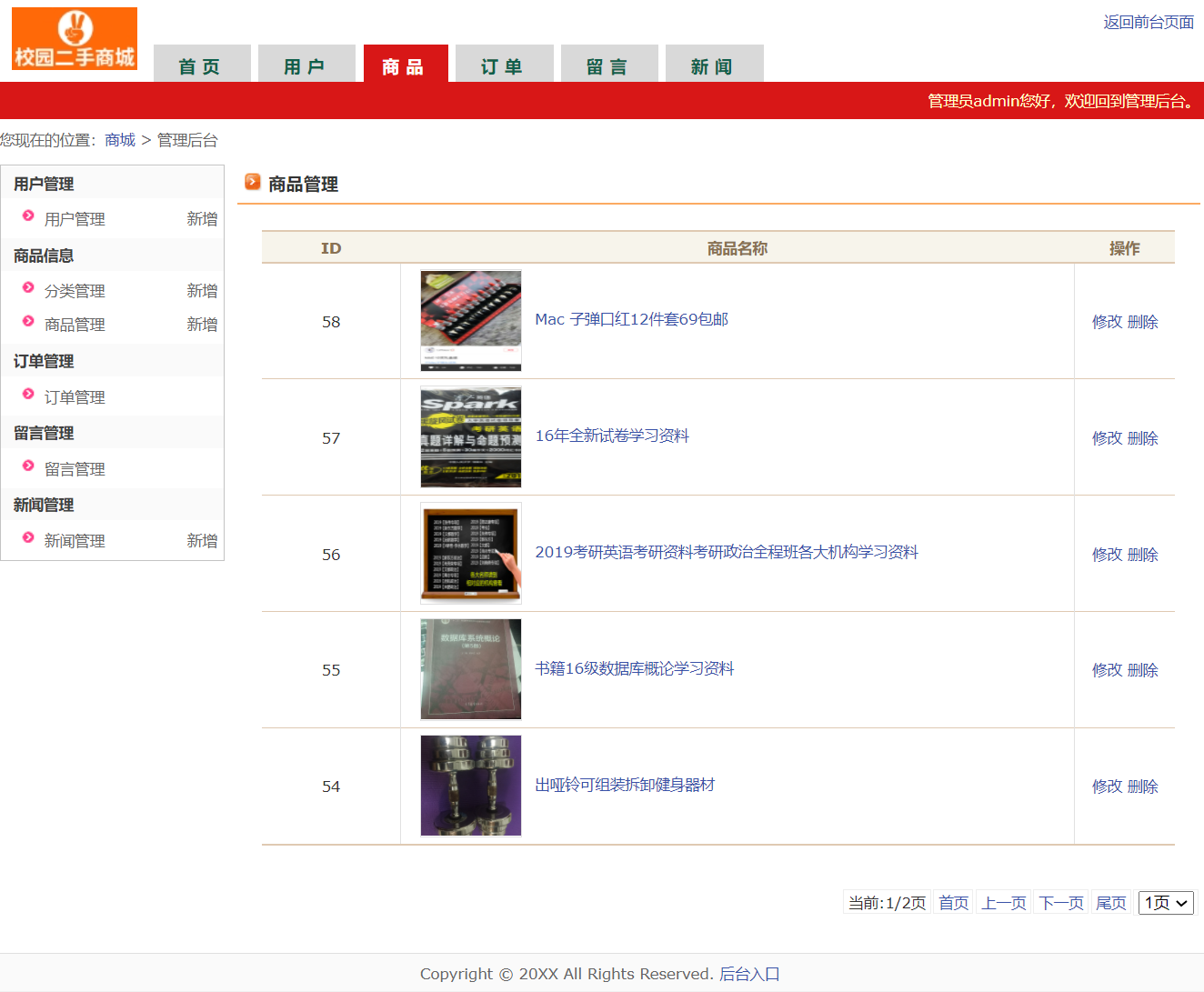Screen dimensions: 1204x992
Task: Open the 1页 page selector dropdown
Action: click(x=1166, y=903)
